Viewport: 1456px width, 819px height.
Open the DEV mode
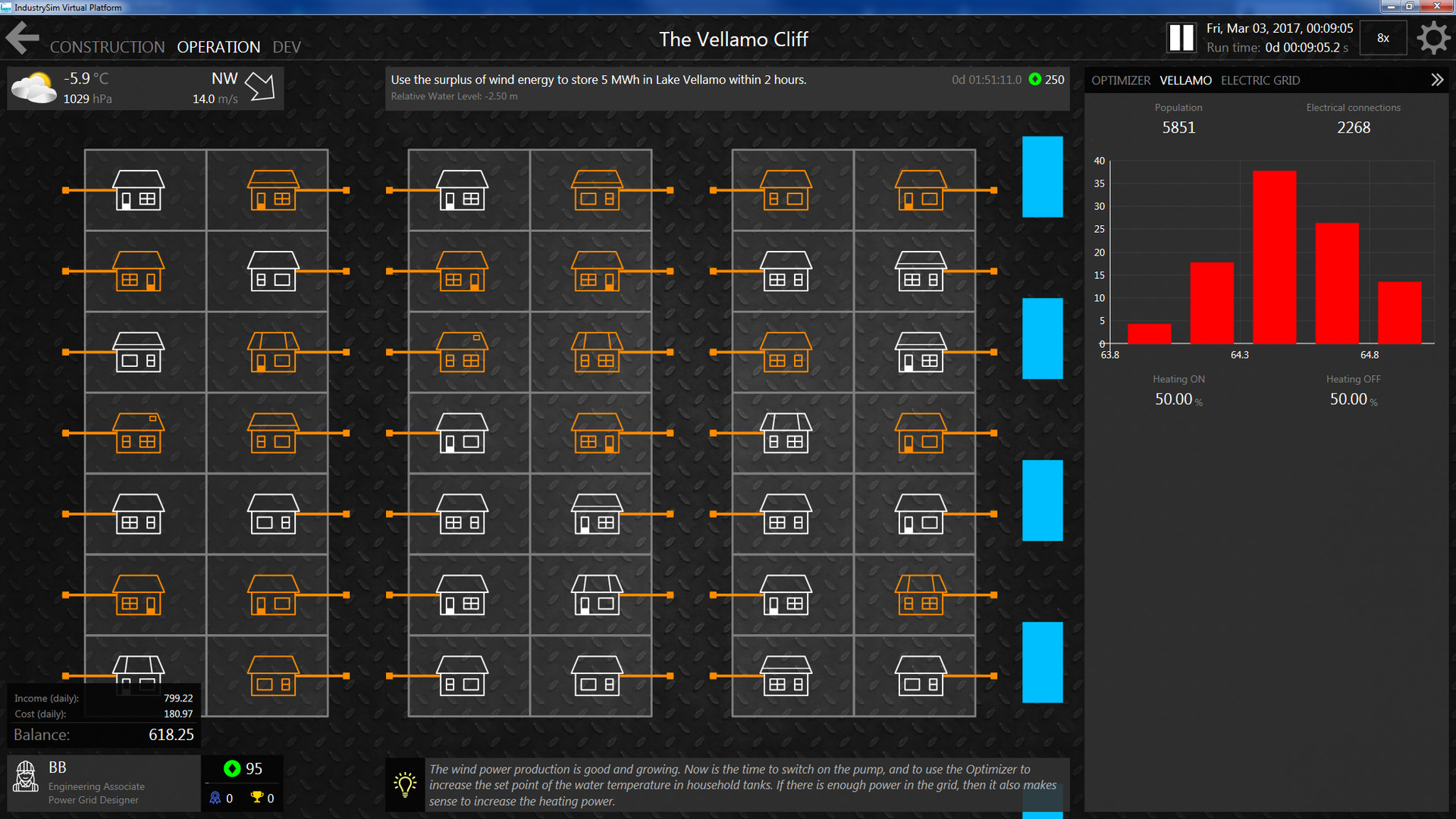pyautogui.click(x=287, y=47)
